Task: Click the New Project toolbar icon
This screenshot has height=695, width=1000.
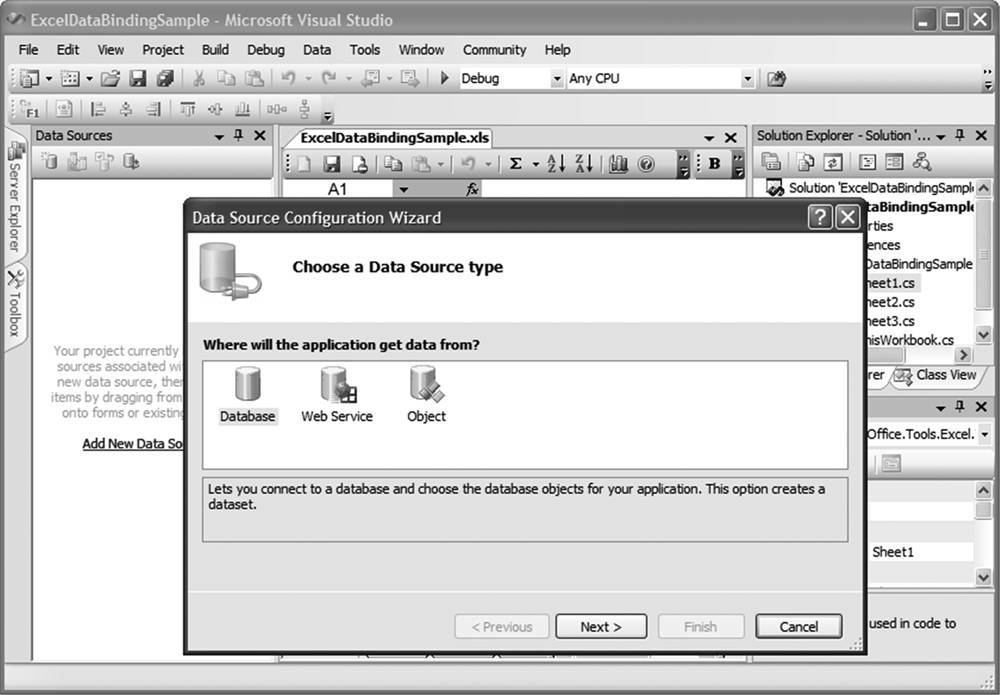Action: click(x=30, y=78)
